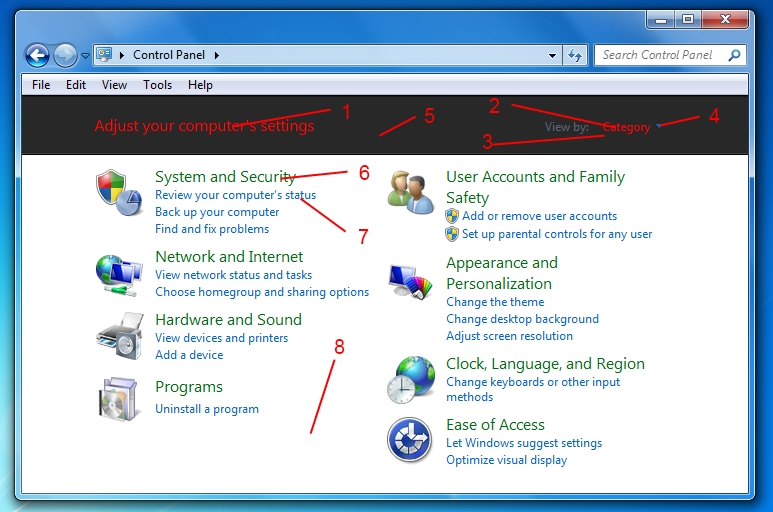The width and height of the screenshot is (773, 512).
Task: Click Back up your computer
Action: point(217,211)
